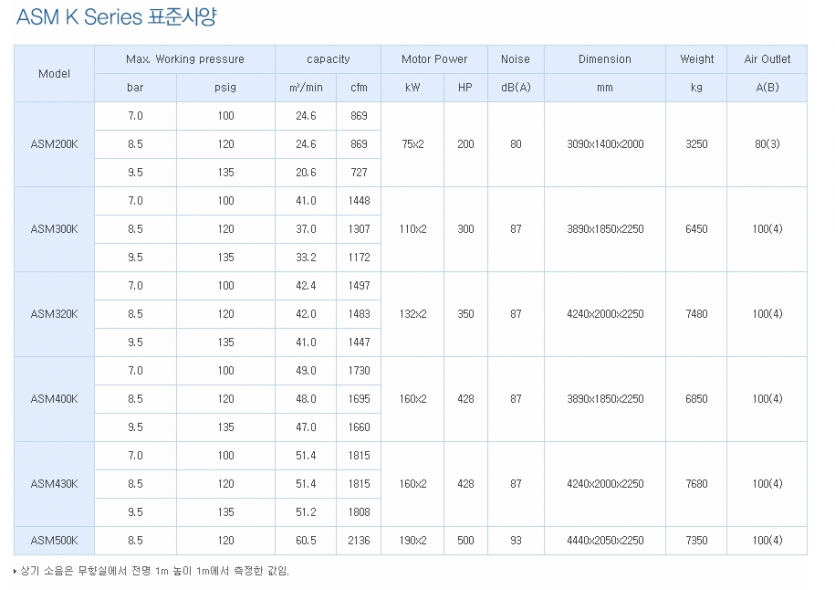
Task: Click the 'ASM K Series 표준사양' title
Action: [116, 17]
